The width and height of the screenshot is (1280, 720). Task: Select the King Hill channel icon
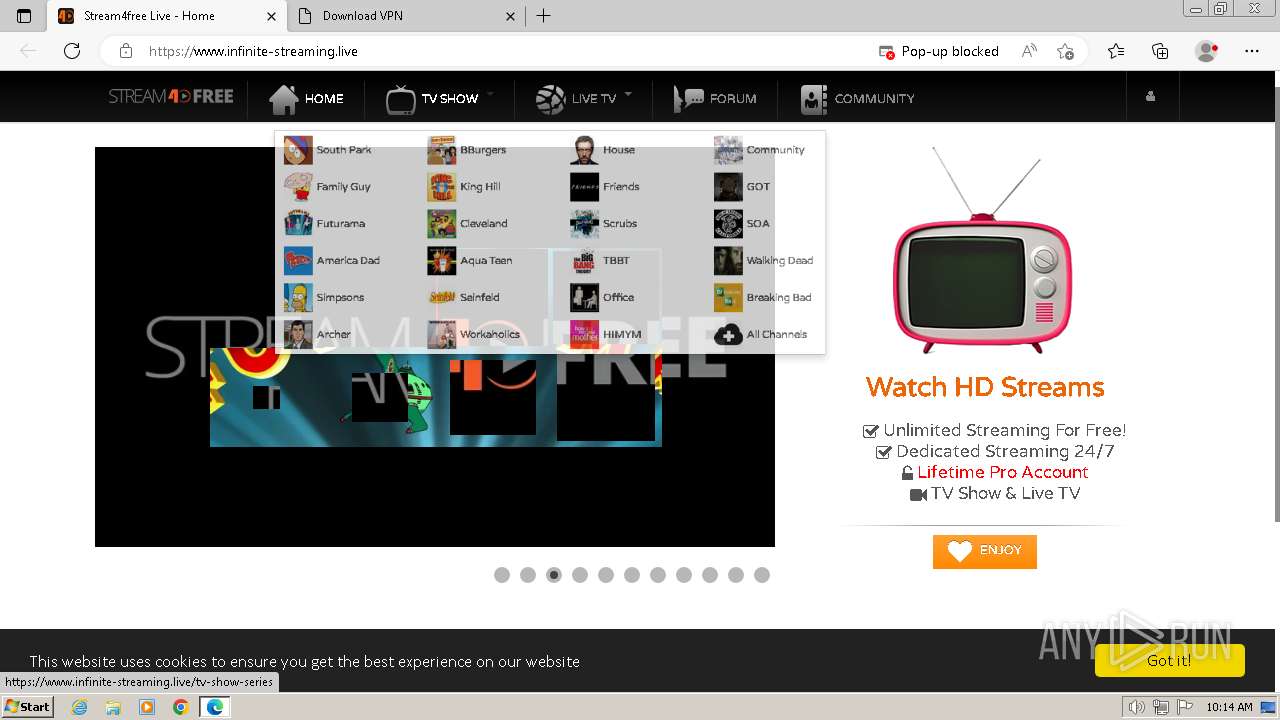pyautogui.click(x=441, y=187)
